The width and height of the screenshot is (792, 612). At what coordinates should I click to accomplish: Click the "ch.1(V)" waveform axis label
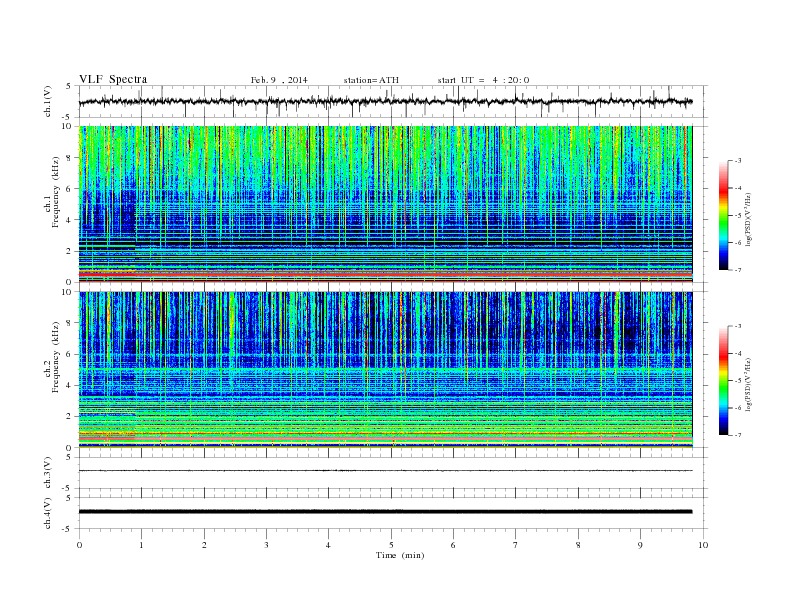pyautogui.click(x=47, y=101)
